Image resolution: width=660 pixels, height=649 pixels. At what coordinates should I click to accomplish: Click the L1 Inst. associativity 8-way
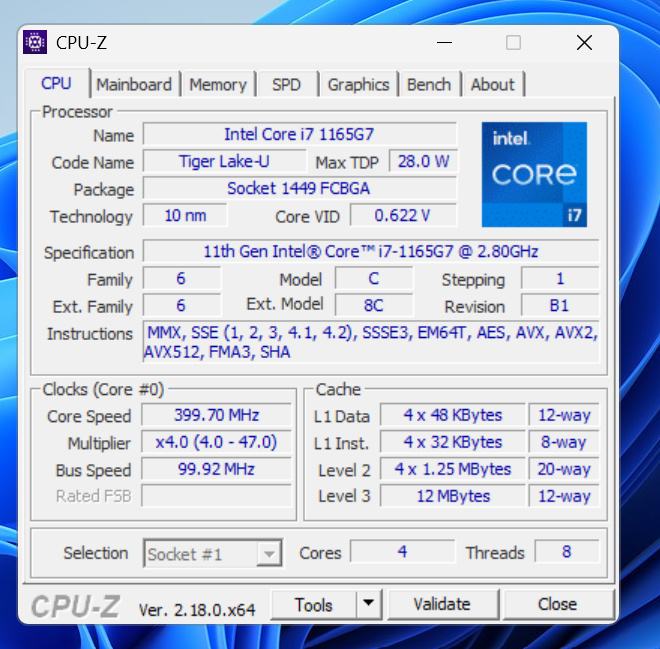(x=564, y=442)
